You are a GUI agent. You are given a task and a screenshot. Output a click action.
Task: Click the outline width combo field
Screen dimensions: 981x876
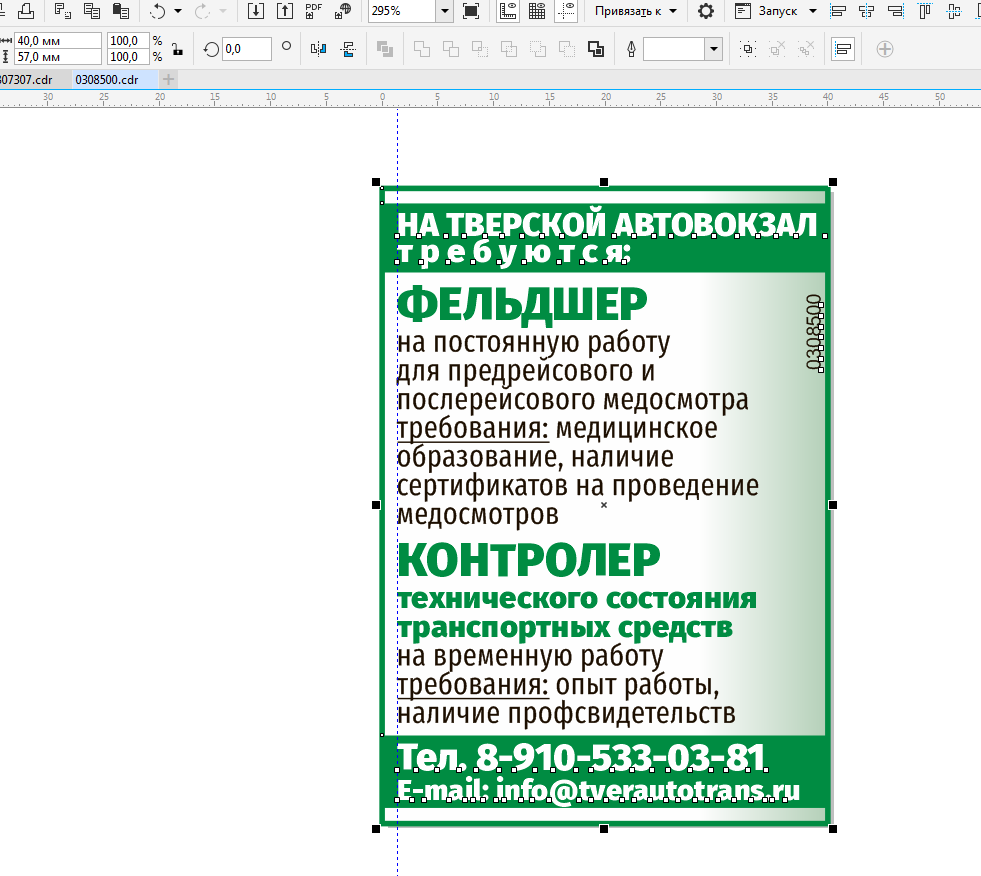pyautogui.click(x=674, y=49)
